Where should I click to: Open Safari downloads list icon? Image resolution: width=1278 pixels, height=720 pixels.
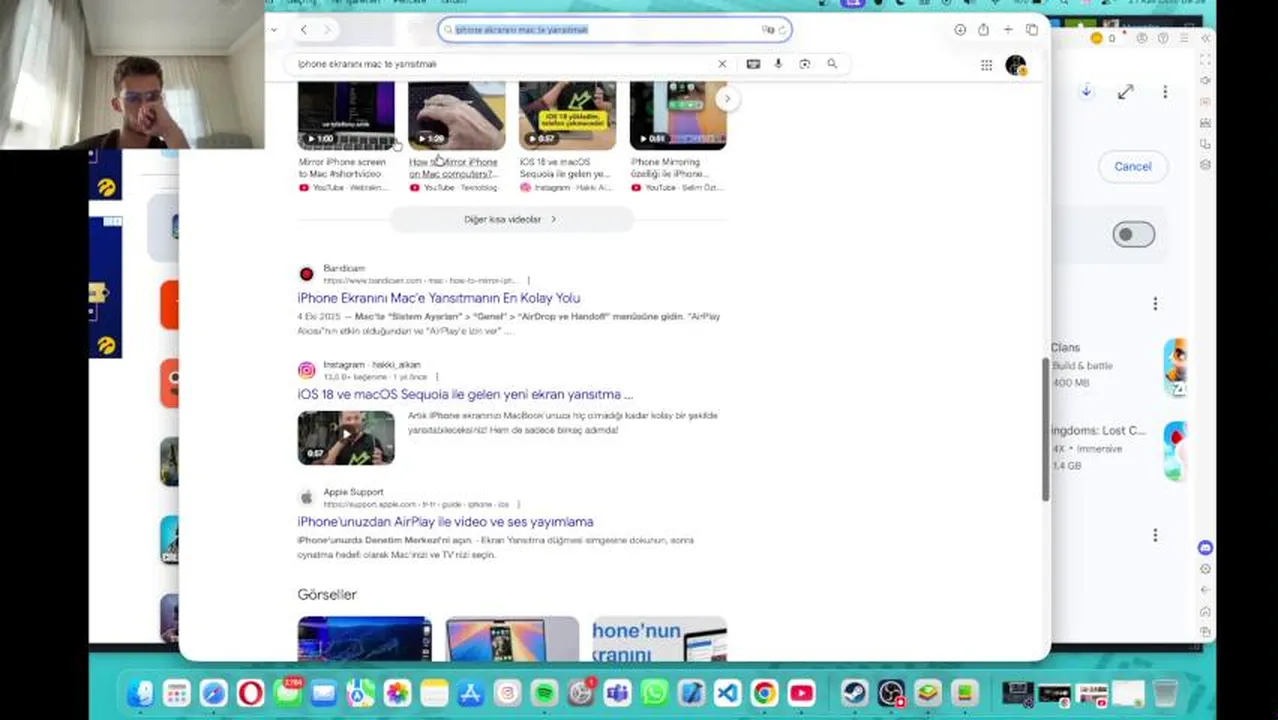pyautogui.click(x=960, y=30)
